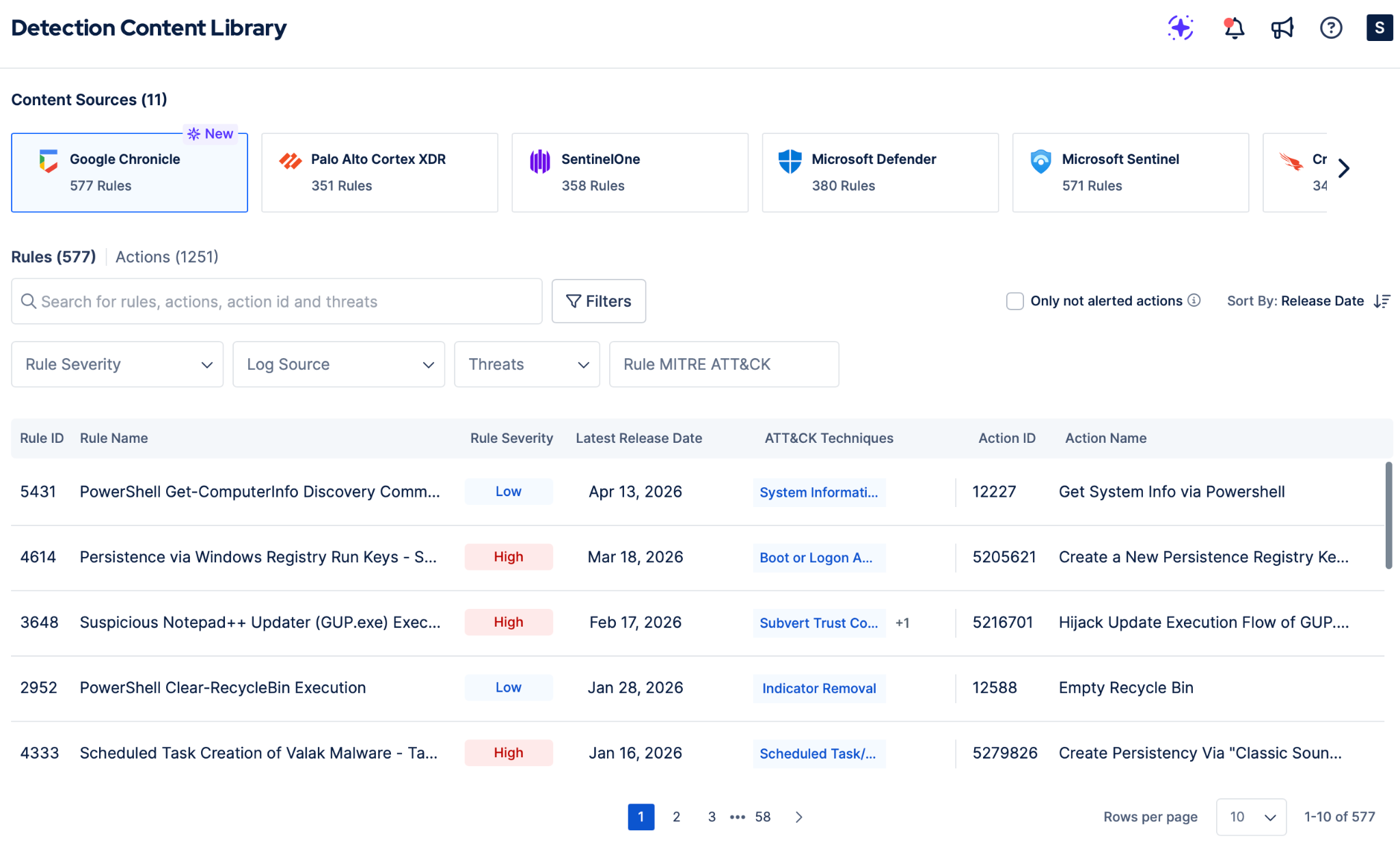
Task: Click the High severity badge for rule 4614
Action: (509, 557)
